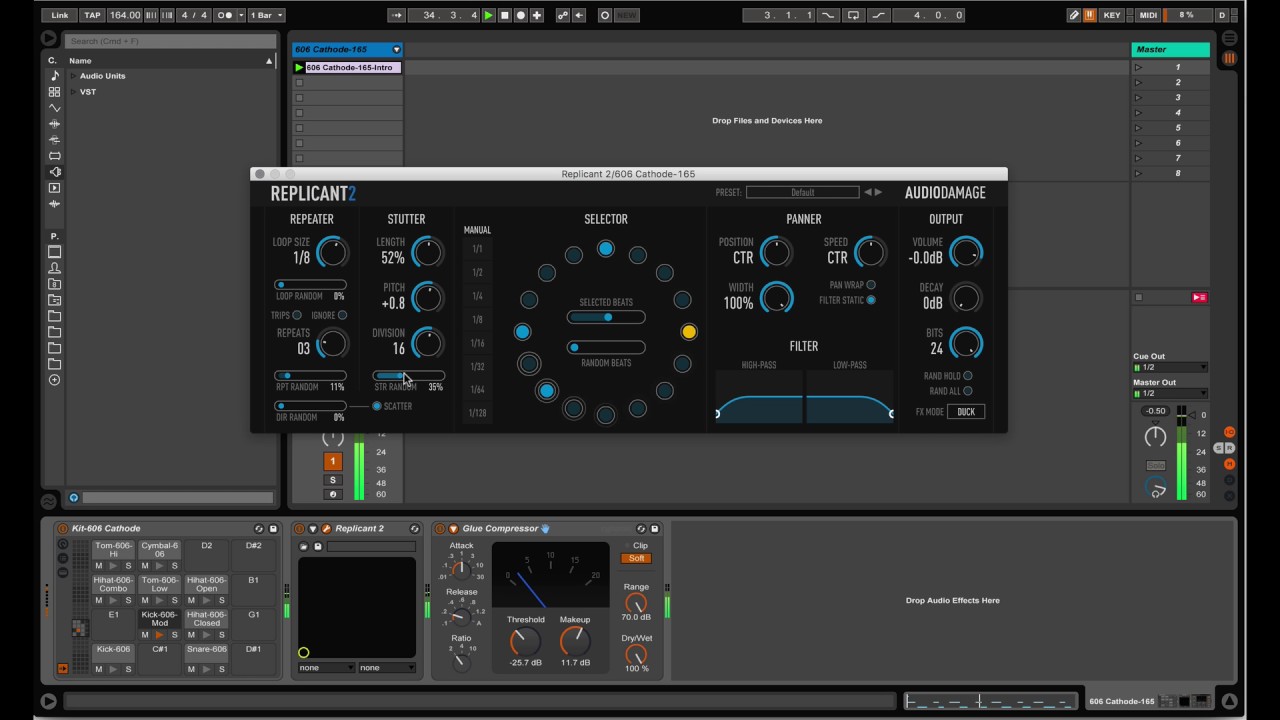Click the Session Record plus button
This screenshot has height=720, width=1280.
pyautogui.click(x=537, y=15)
